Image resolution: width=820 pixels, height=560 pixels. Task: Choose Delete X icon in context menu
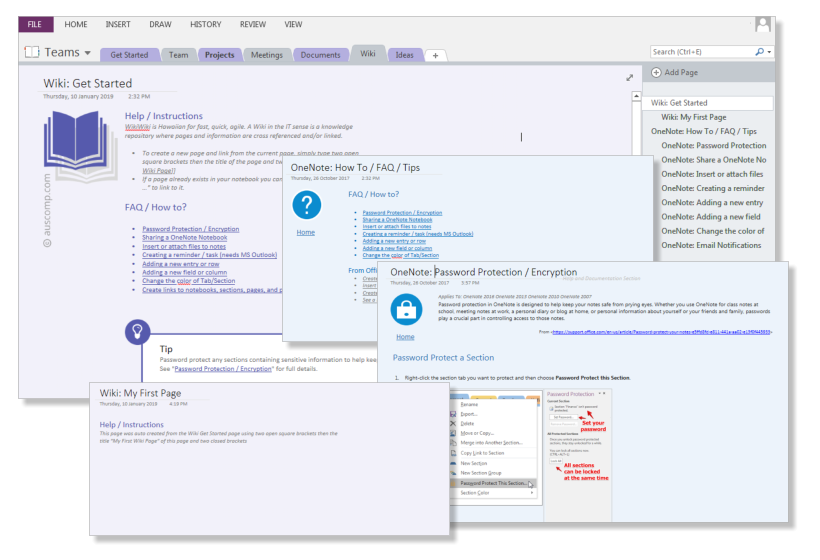453,424
